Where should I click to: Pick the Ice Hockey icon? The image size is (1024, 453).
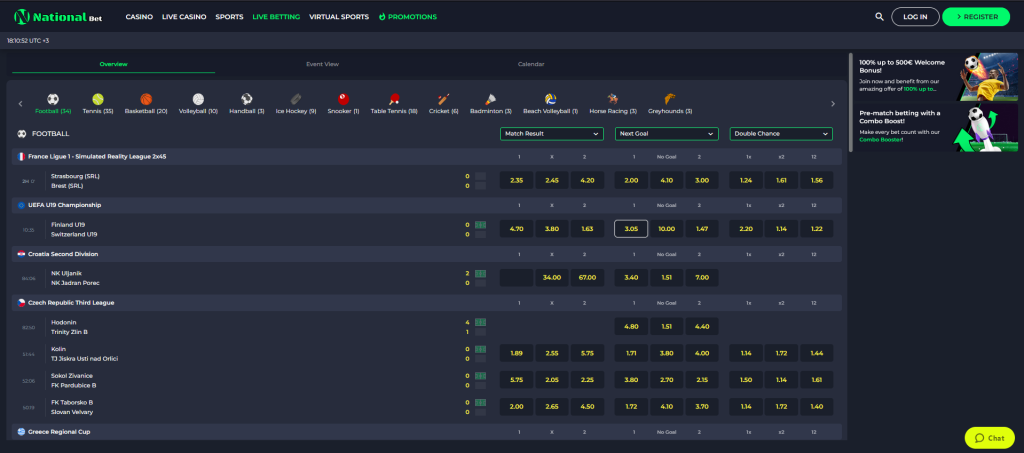tap(295, 99)
